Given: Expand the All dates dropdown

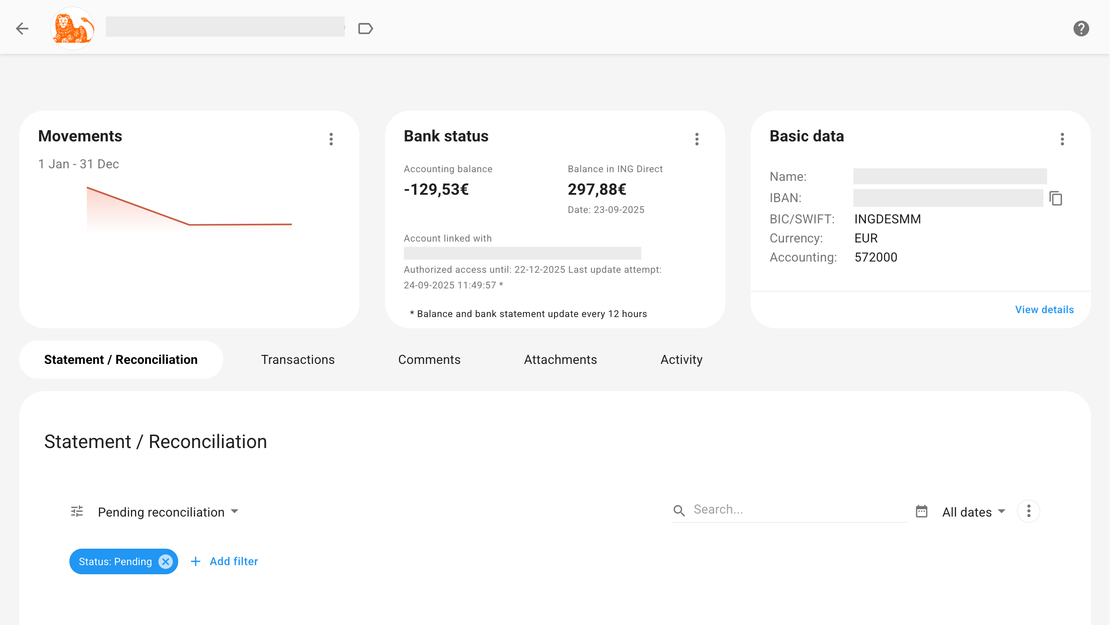Looking at the screenshot, I should click(x=973, y=512).
